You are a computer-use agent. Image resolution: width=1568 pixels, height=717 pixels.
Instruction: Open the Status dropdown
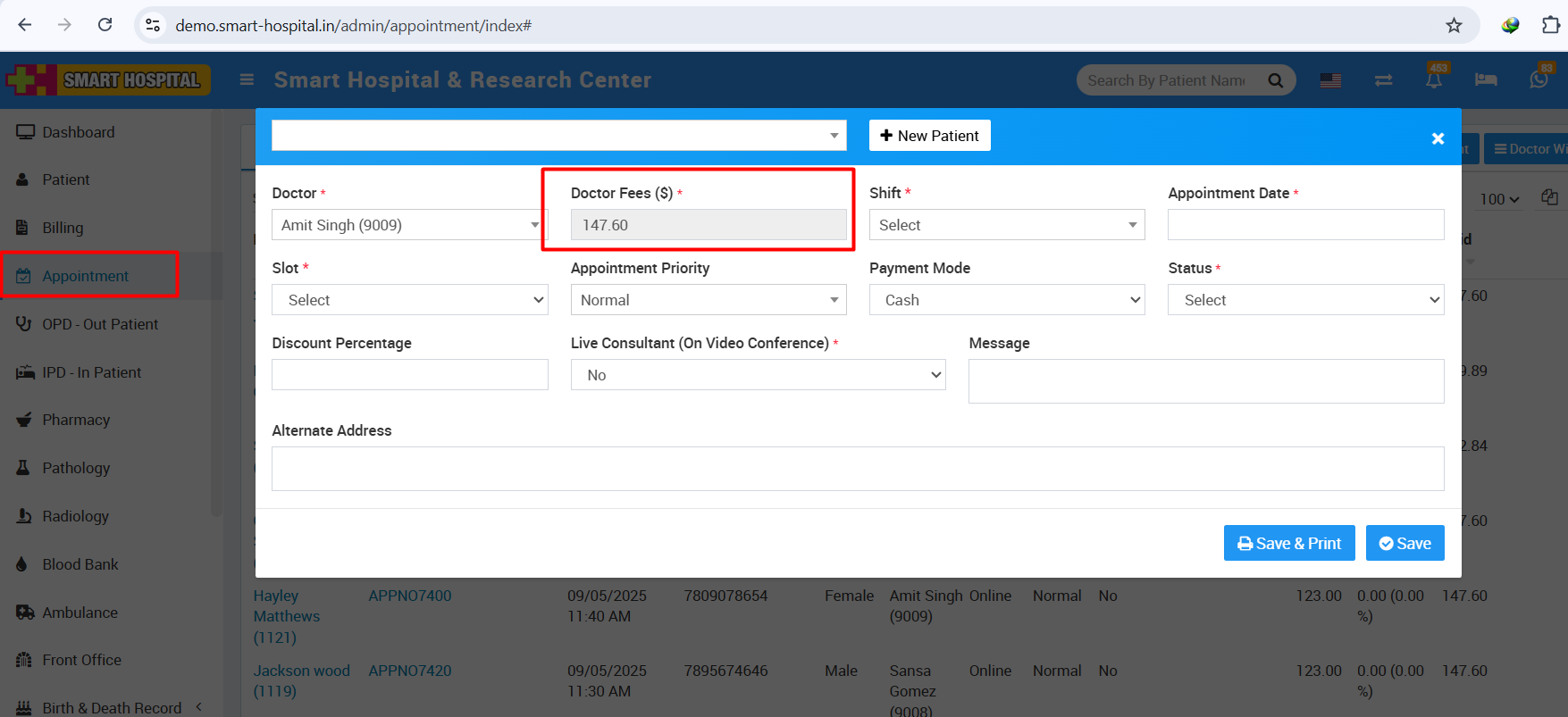click(x=1305, y=300)
